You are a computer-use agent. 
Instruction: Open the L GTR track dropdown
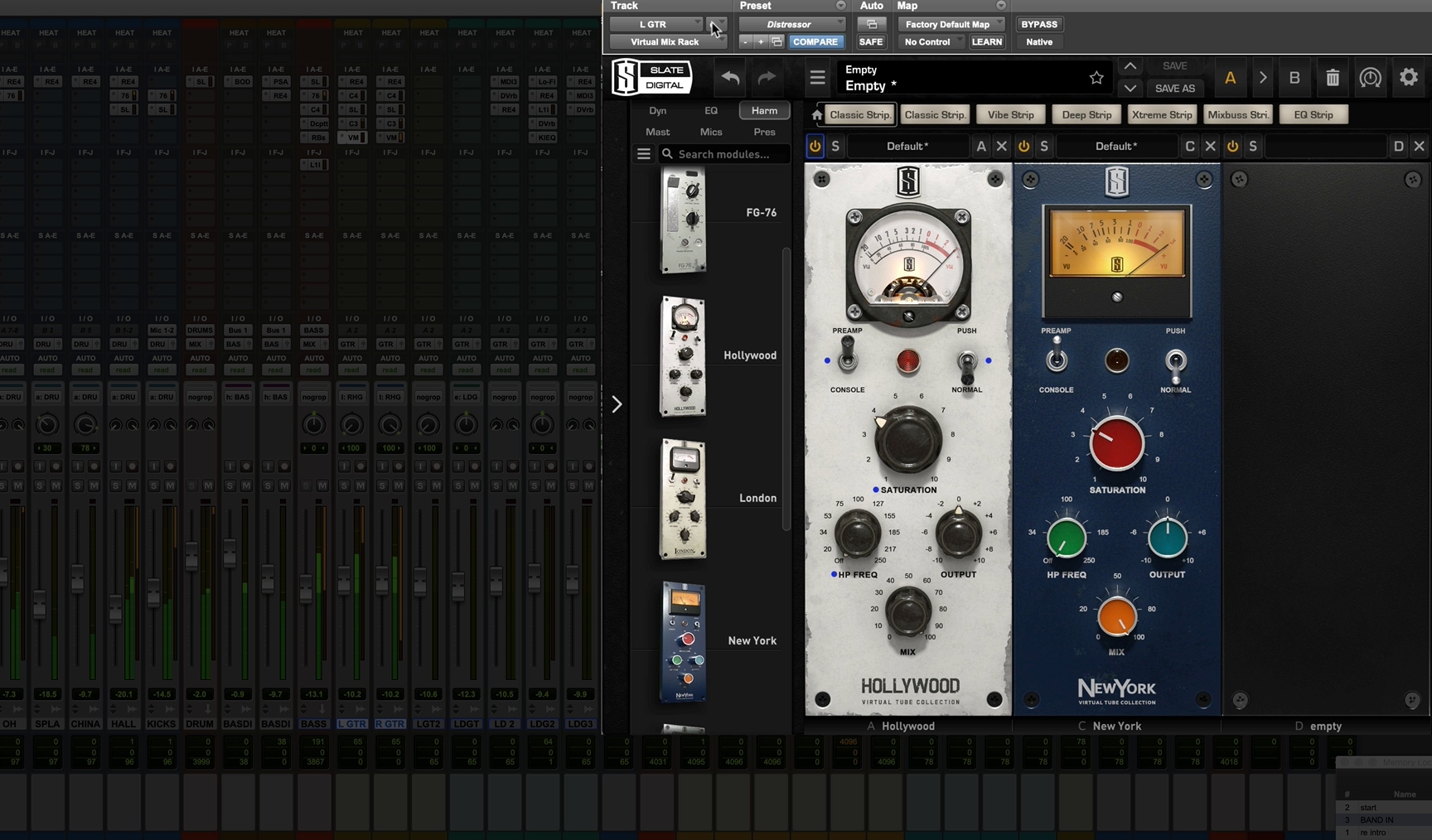(x=656, y=24)
